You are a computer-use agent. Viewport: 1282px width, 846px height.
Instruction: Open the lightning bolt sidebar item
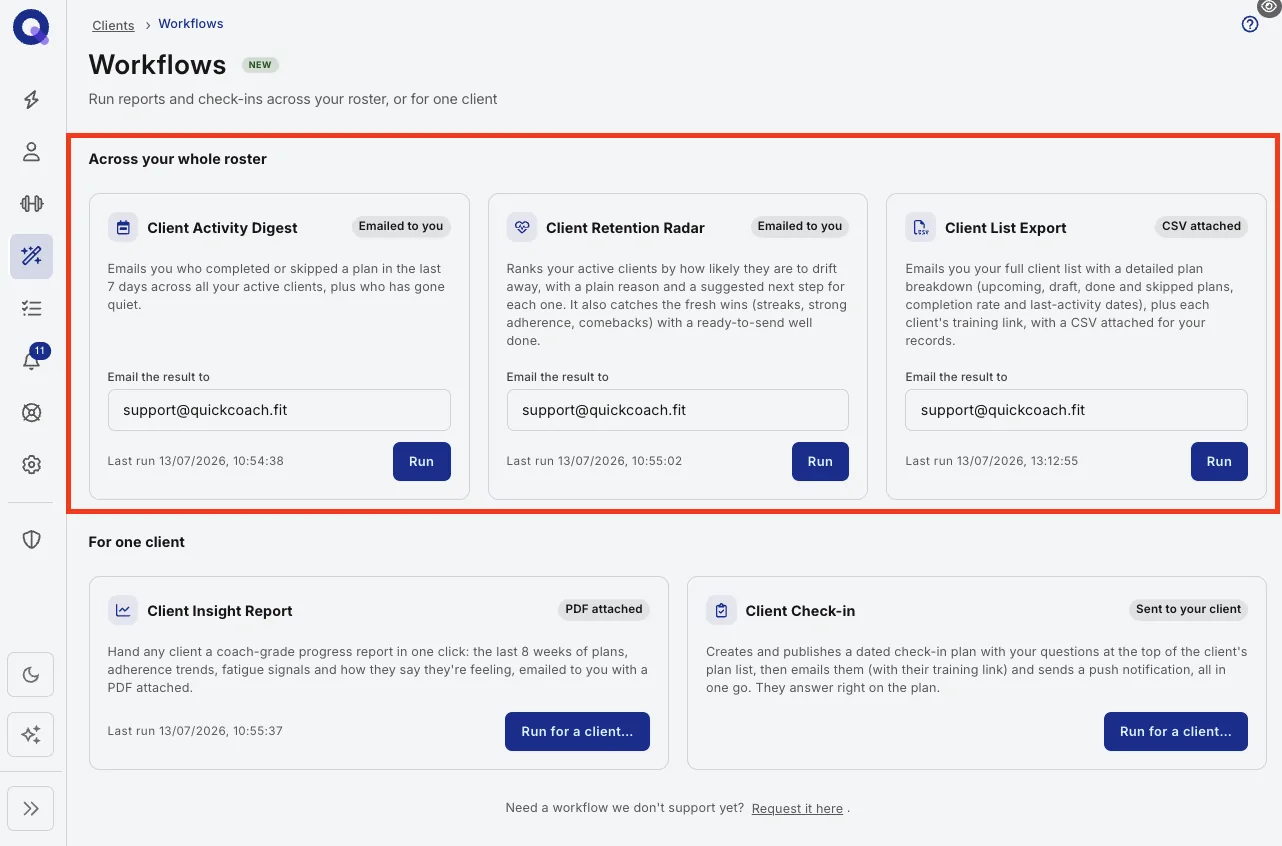(x=31, y=99)
